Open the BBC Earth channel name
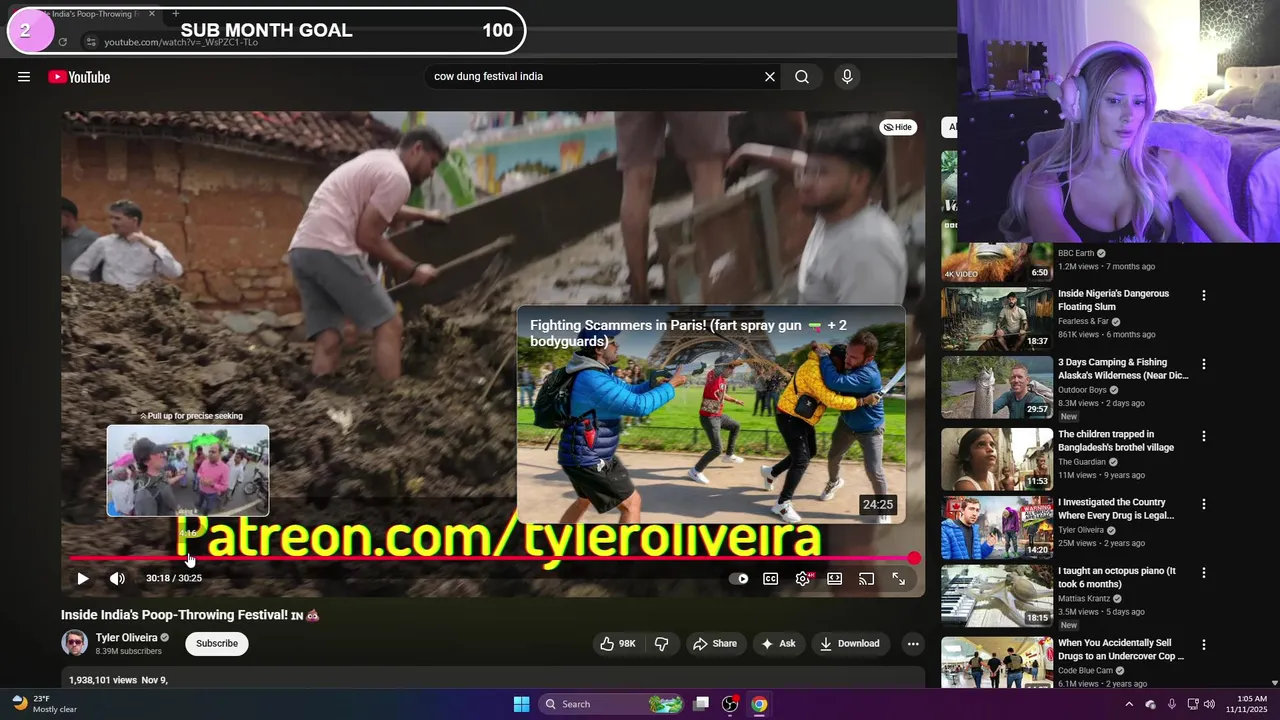Screen dimensions: 1280x720 [x=1076, y=253]
